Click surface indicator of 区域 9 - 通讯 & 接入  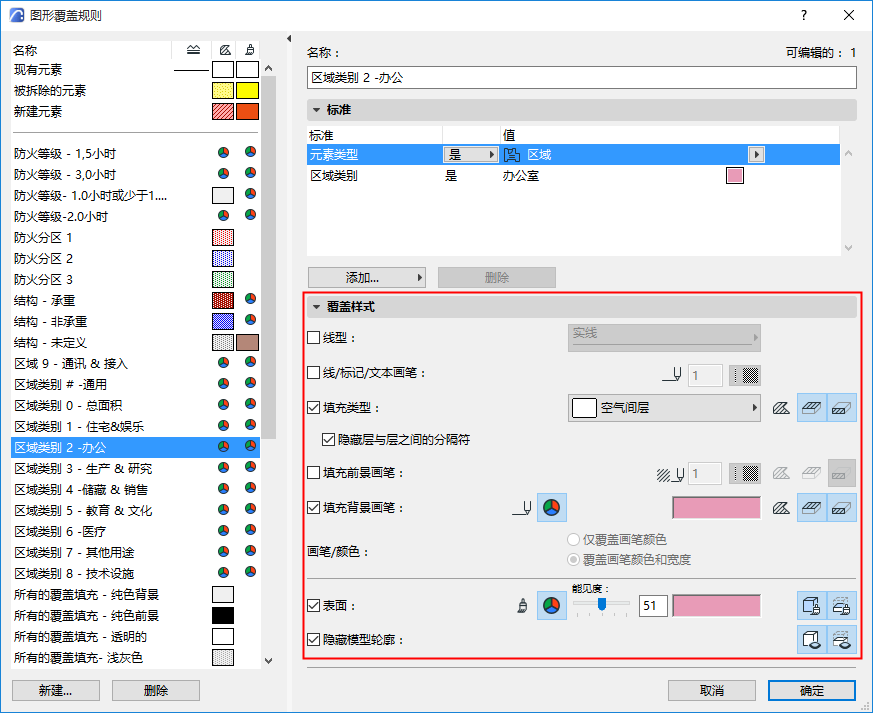click(x=251, y=362)
